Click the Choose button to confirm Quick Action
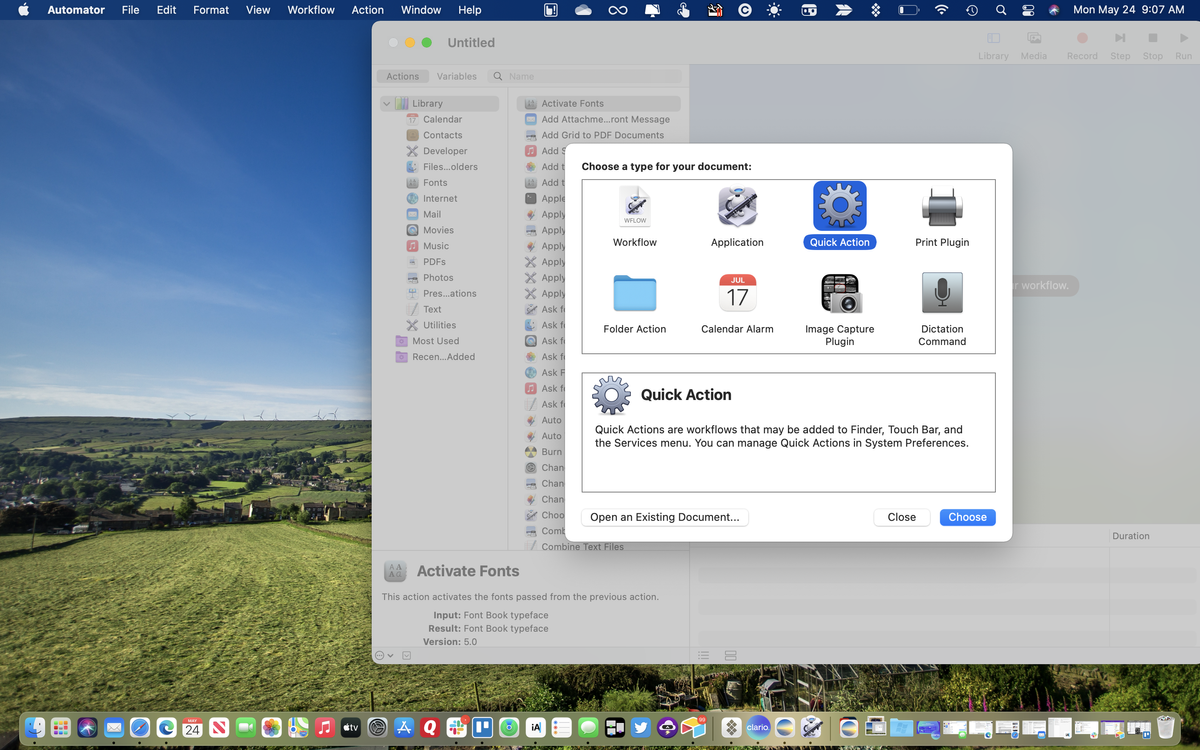Image resolution: width=1200 pixels, height=750 pixels. coord(966,517)
